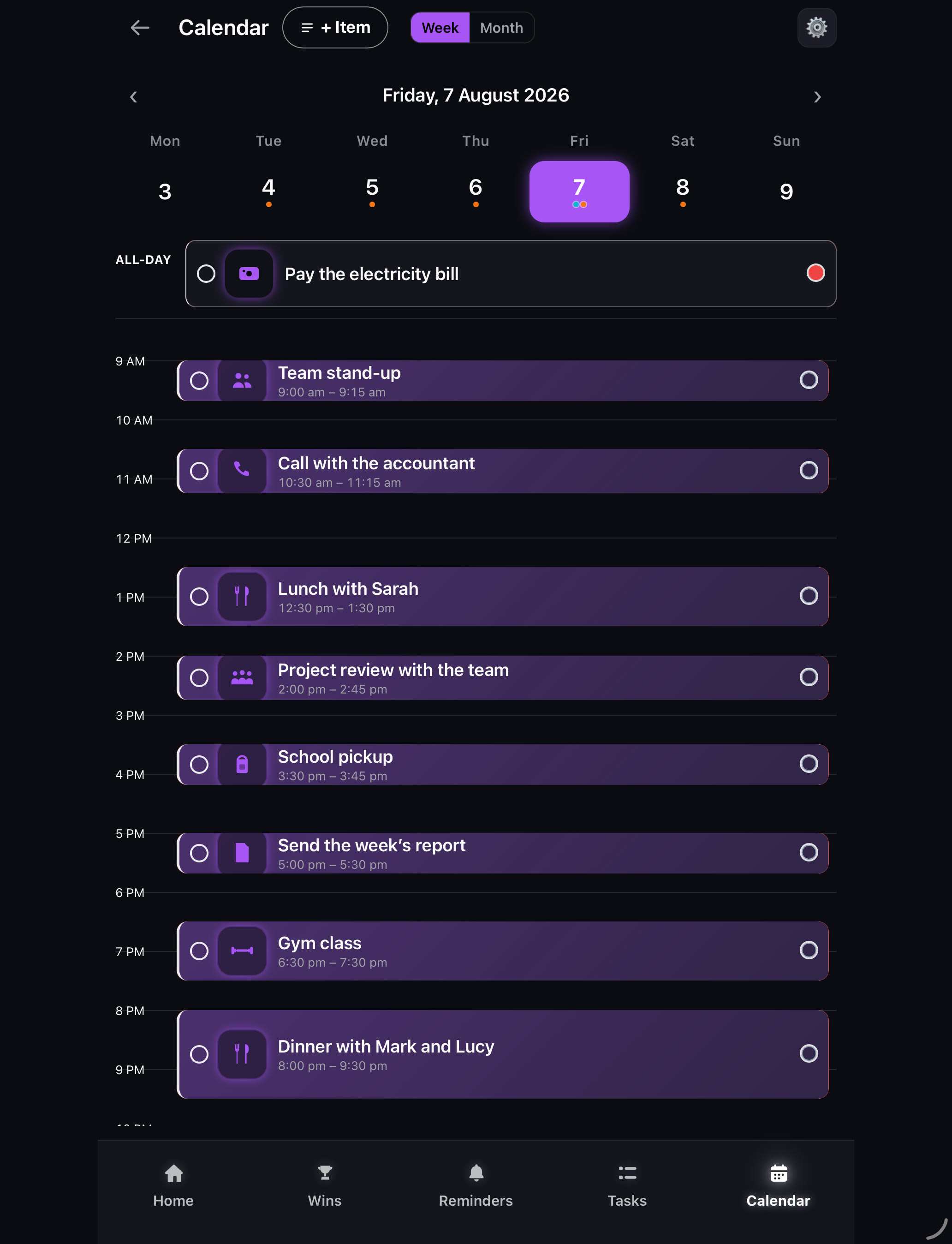
Task: Switch to the Month view
Action: click(501, 27)
